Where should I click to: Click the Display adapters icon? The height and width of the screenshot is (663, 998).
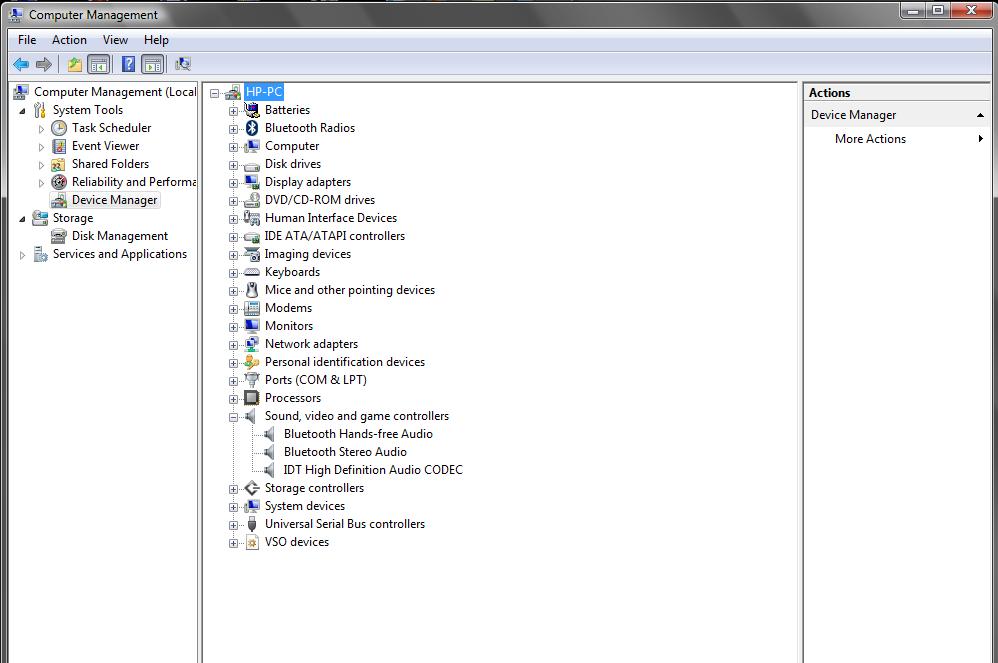click(252, 182)
